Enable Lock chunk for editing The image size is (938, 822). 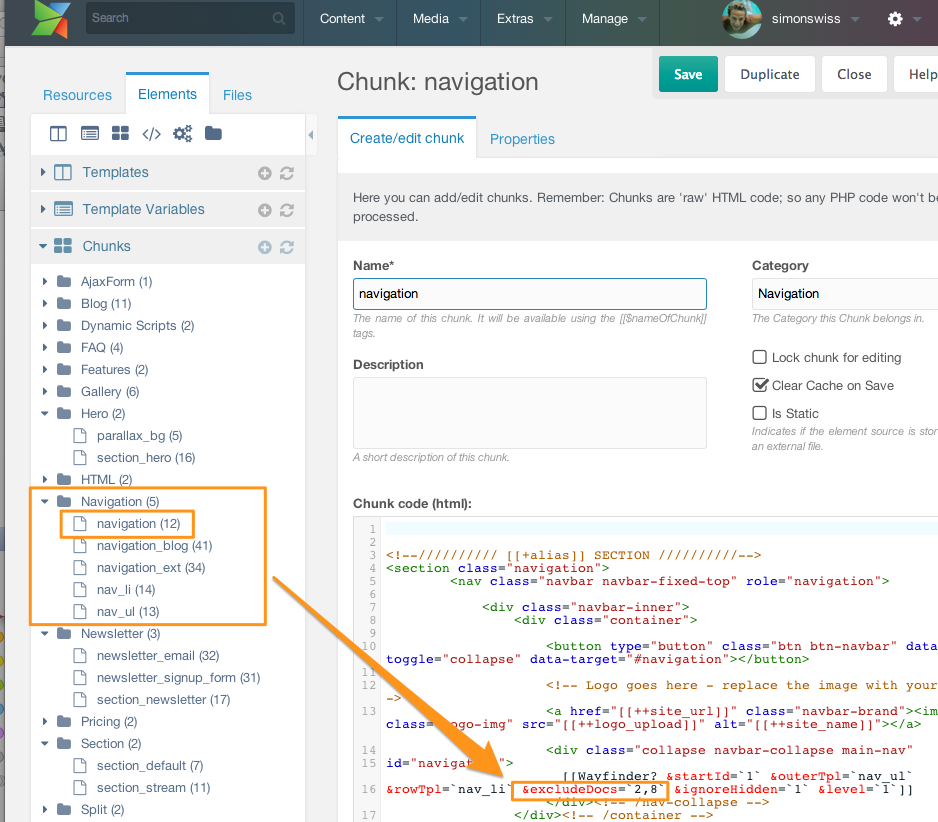pyautogui.click(x=760, y=358)
